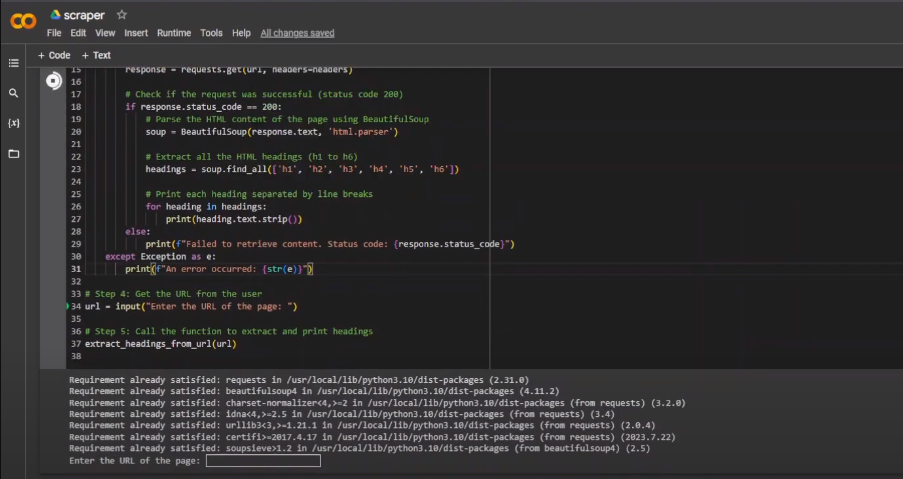Viewport: 903px width, 479px height.
Task: Click the requests 2.31.0 output line
Action: click(x=299, y=380)
